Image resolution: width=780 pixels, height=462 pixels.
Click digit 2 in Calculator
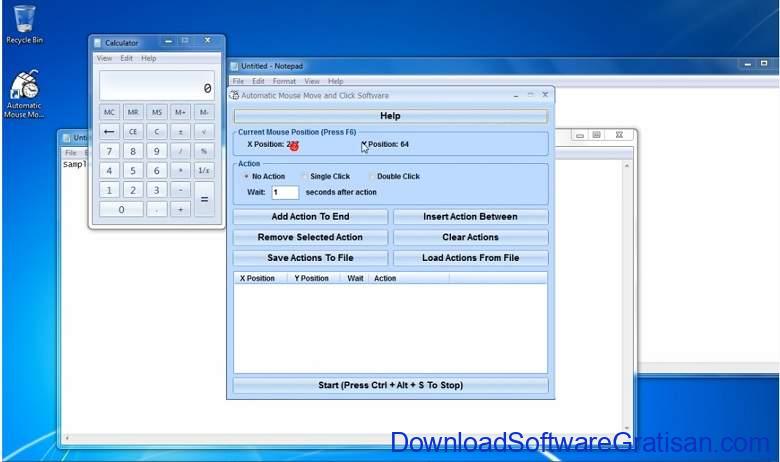(x=133, y=190)
